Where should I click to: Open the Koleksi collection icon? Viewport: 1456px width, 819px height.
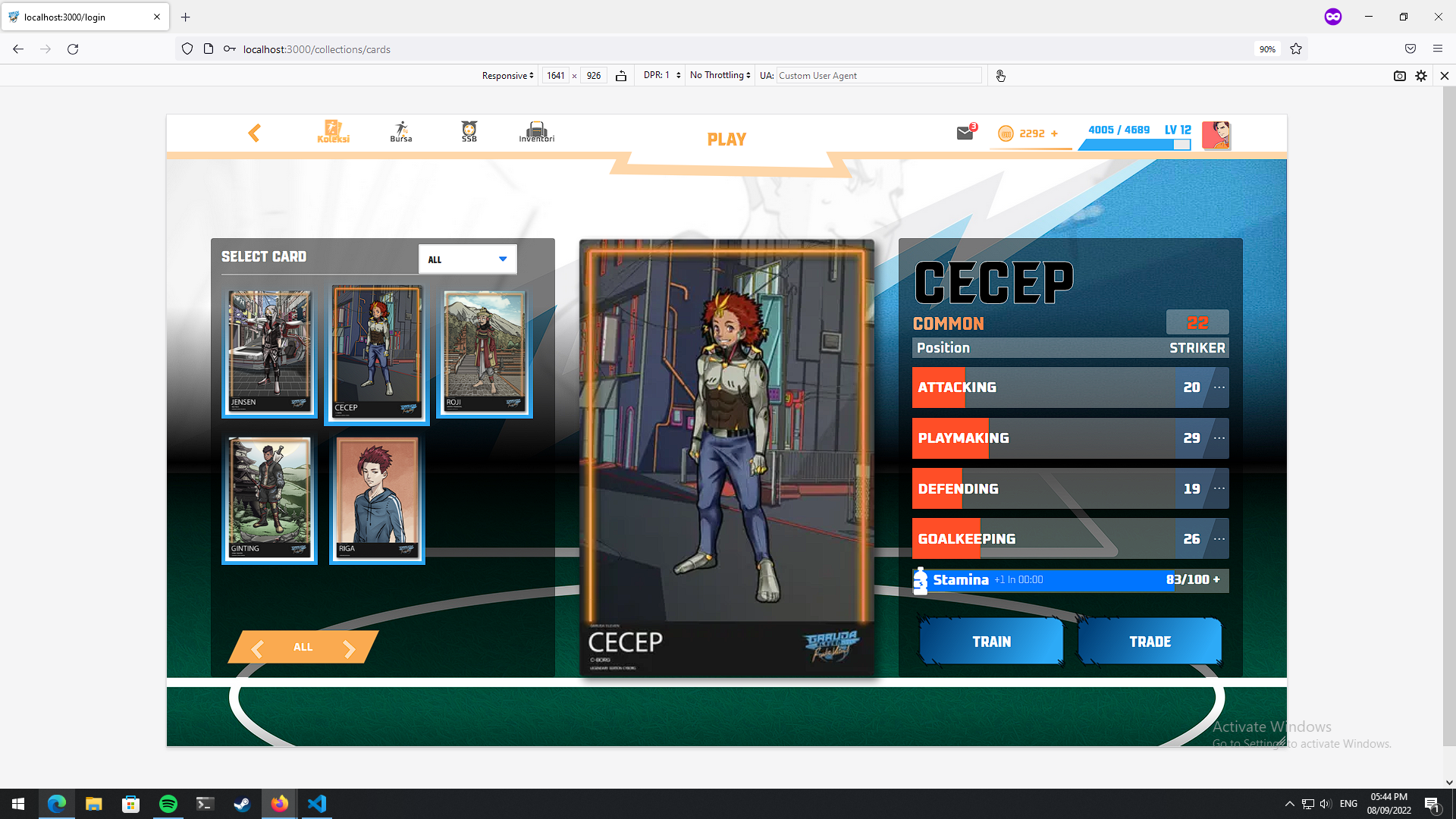click(333, 131)
